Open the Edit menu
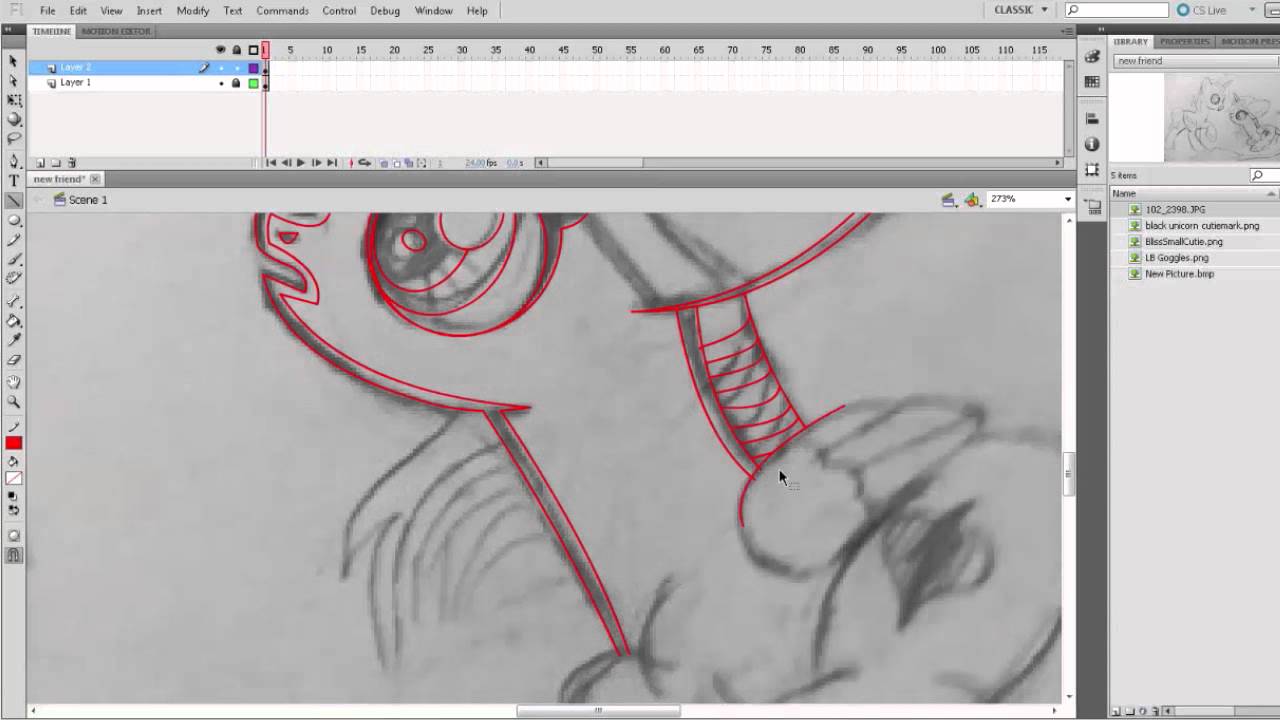The height and width of the screenshot is (720, 1280). tap(78, 10)
